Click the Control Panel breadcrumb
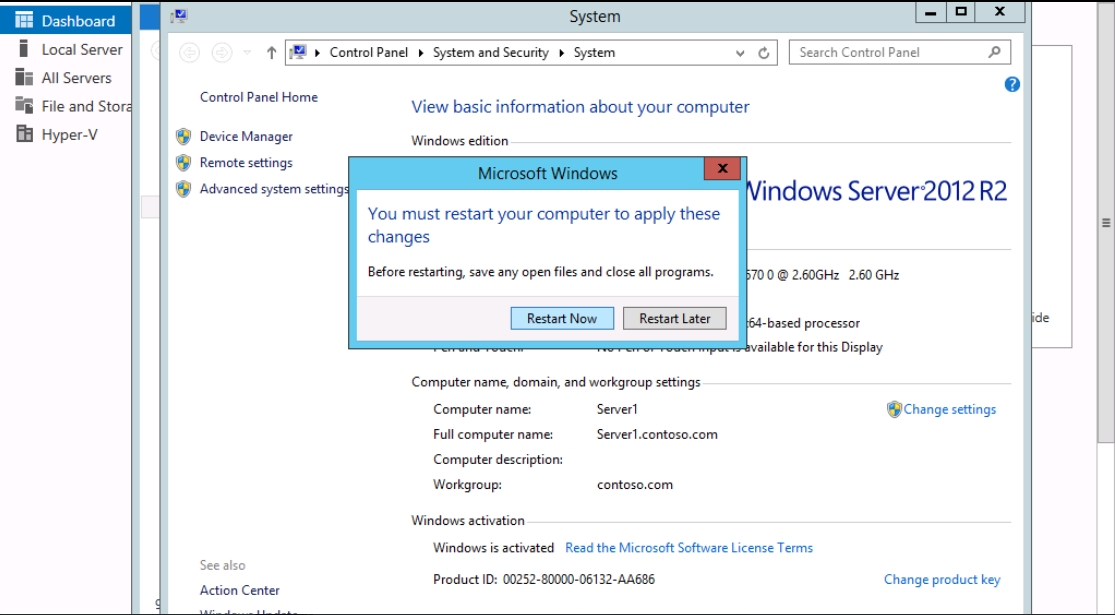This screenshot has height=615, width=1115. click(x=368, y=53)
